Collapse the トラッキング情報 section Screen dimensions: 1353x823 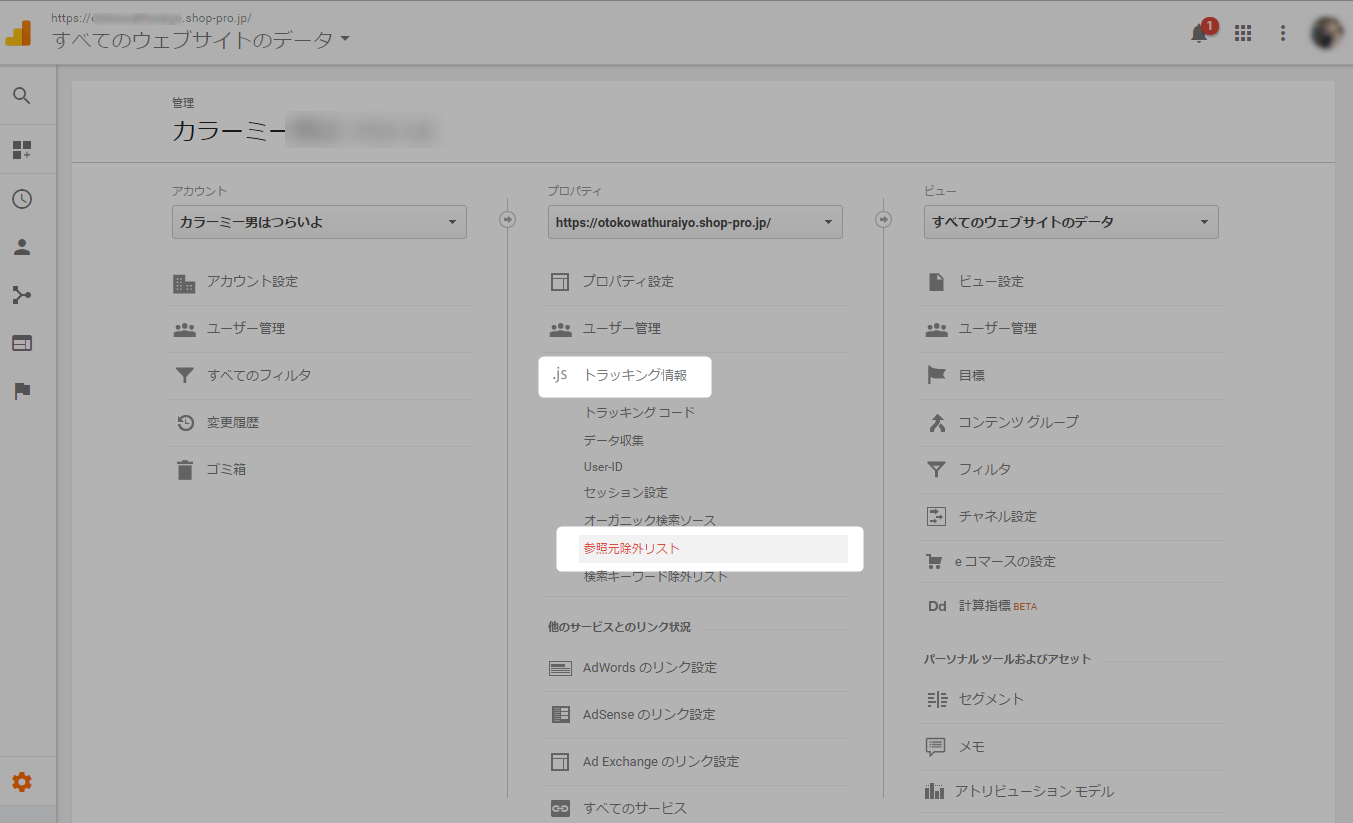[634, 376]
